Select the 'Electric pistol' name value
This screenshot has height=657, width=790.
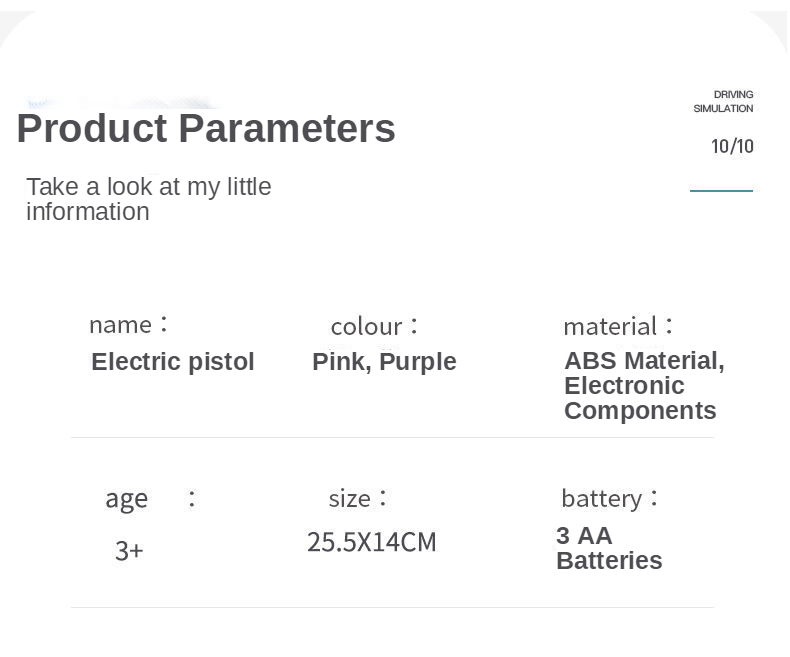173,362
